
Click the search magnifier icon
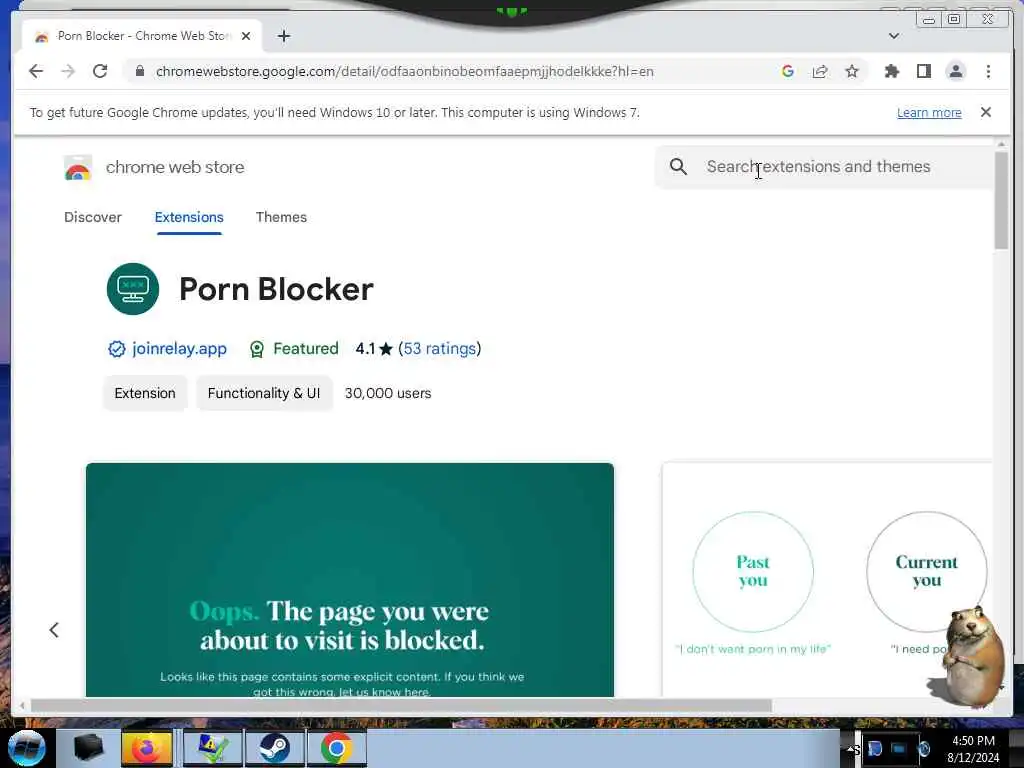[x=678, y=167]
